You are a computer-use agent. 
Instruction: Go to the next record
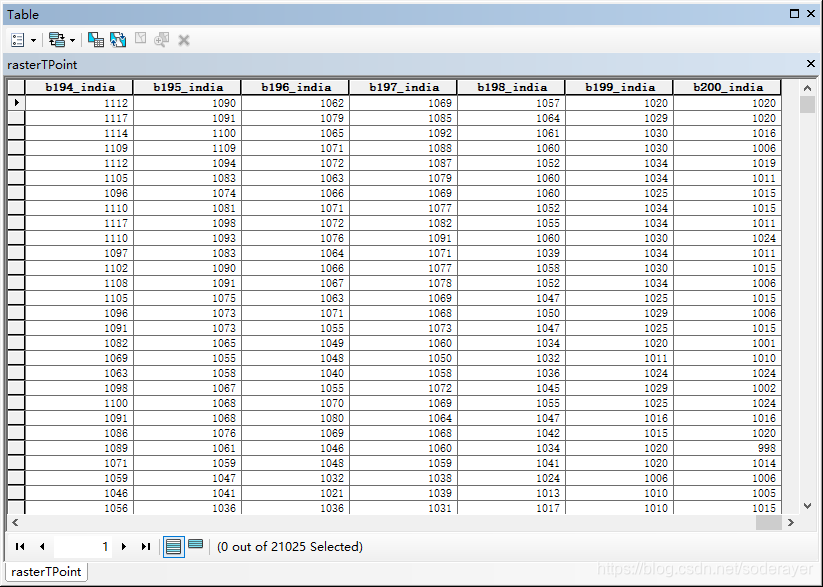click(124, 547)
